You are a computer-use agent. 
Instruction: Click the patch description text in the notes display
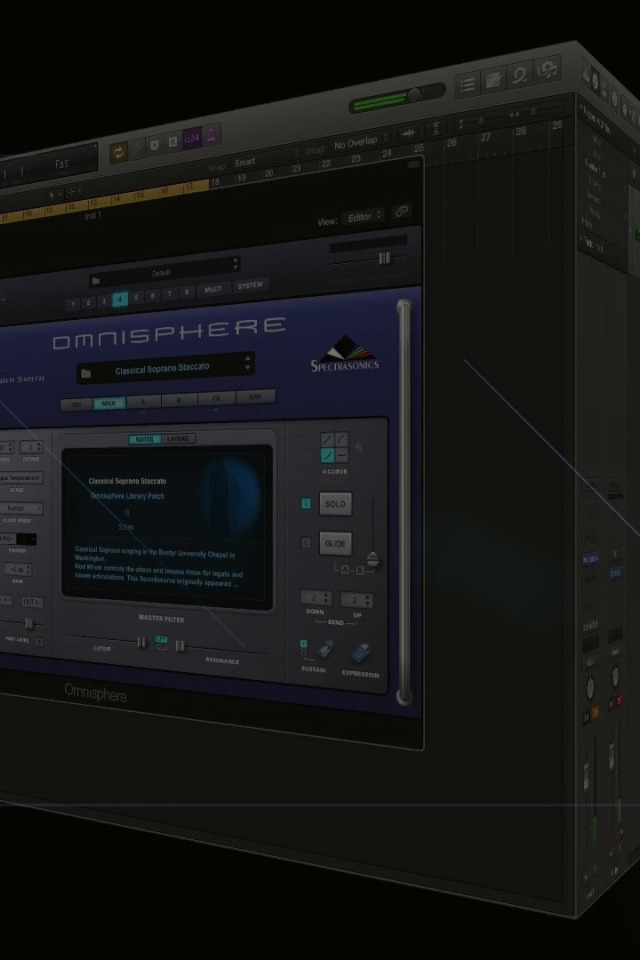coord(158,569)
